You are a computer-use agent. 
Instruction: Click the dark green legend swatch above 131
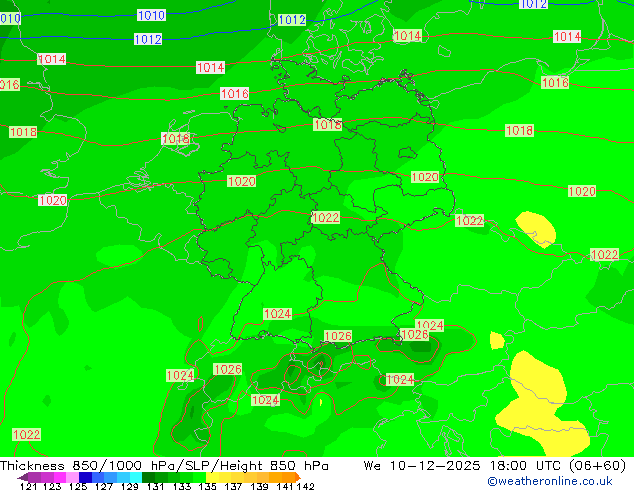148,477
